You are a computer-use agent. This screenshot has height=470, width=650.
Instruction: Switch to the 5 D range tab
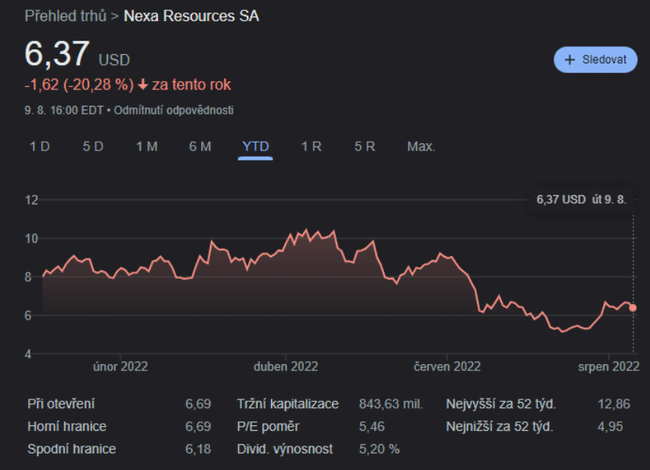[93, 146]
